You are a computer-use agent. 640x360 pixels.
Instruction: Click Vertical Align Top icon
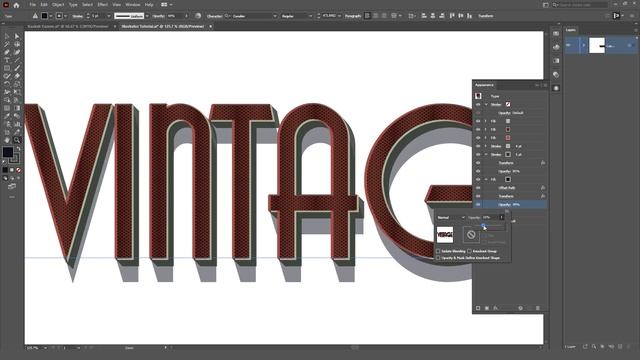tap(452, 16)
